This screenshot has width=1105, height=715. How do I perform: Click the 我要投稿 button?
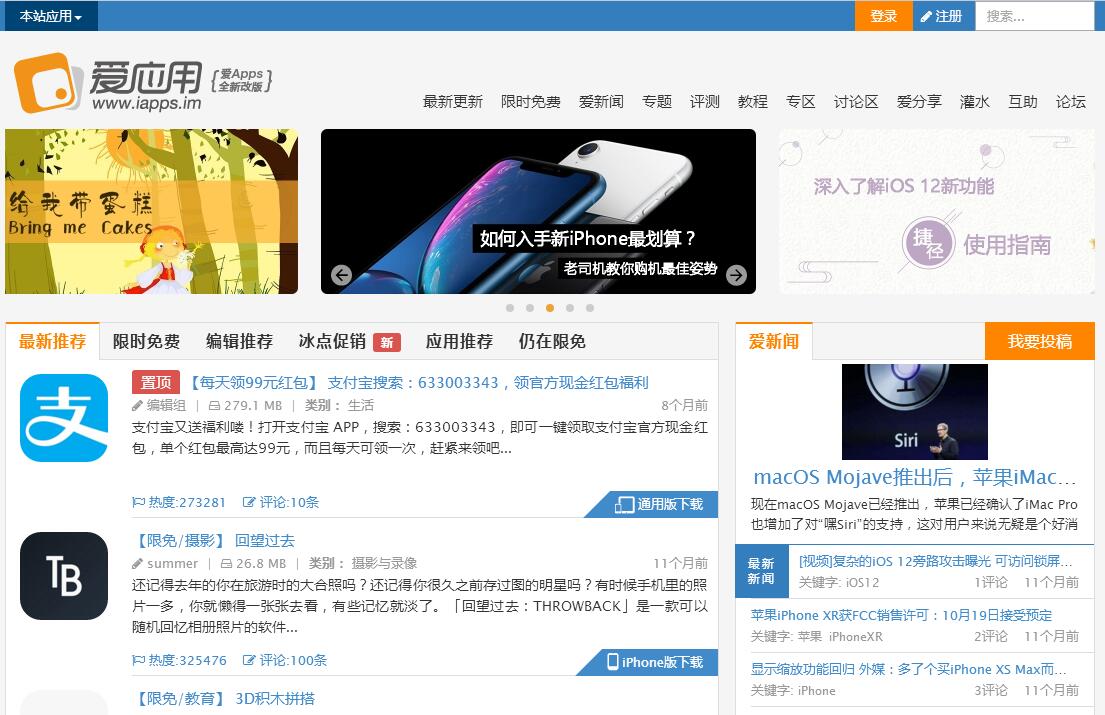pyautogui.click(x=1039, y=341)
